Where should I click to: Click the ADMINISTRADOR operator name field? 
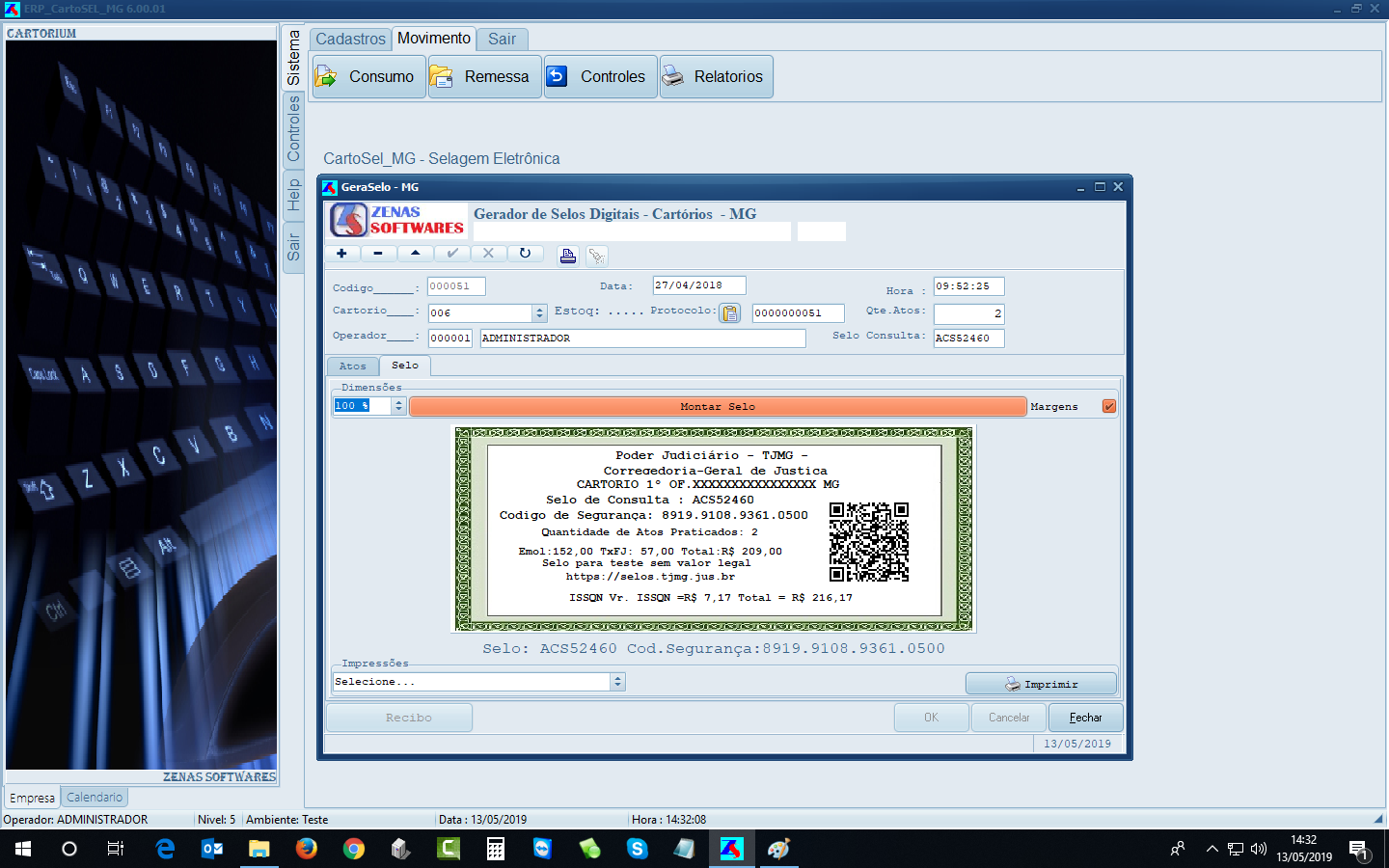(642, 339)
